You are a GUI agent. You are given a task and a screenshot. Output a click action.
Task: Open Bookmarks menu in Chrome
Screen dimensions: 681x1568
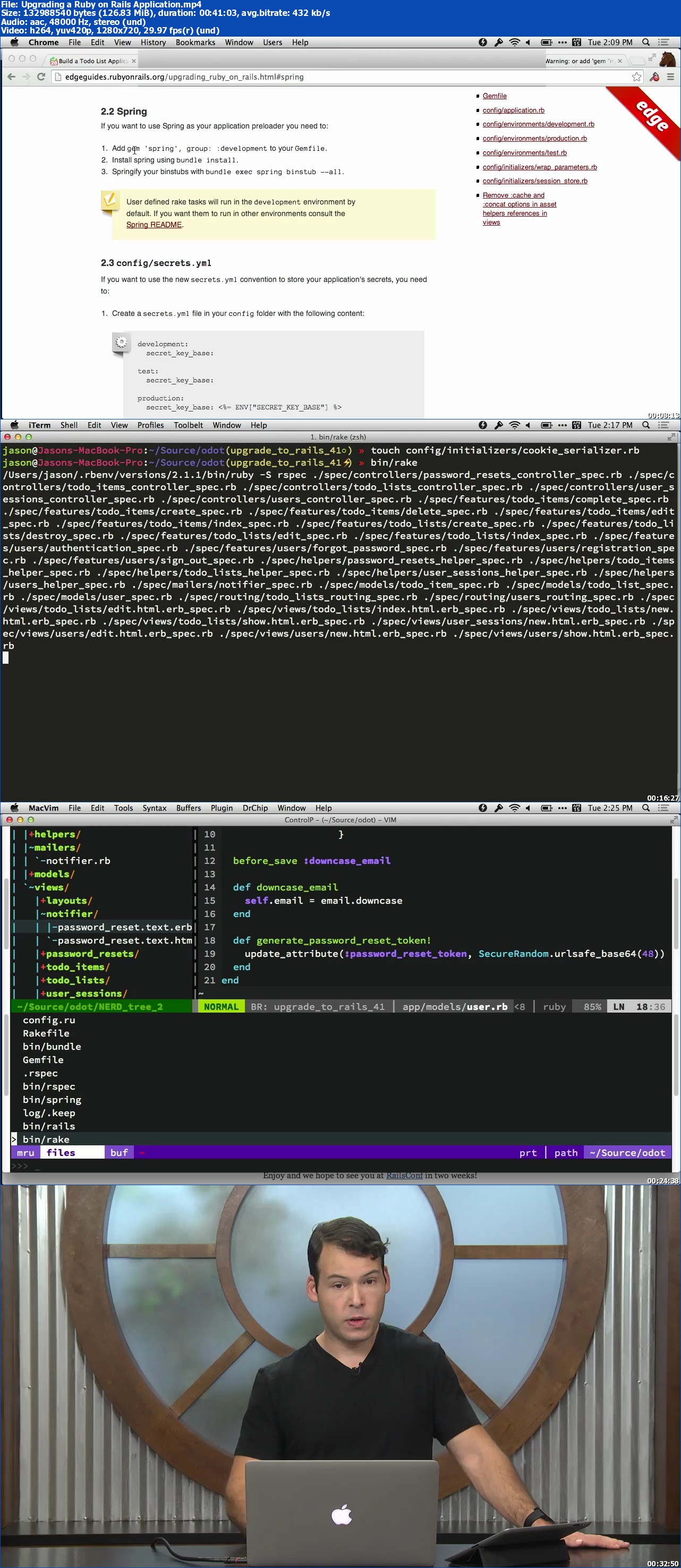point(195,42)
